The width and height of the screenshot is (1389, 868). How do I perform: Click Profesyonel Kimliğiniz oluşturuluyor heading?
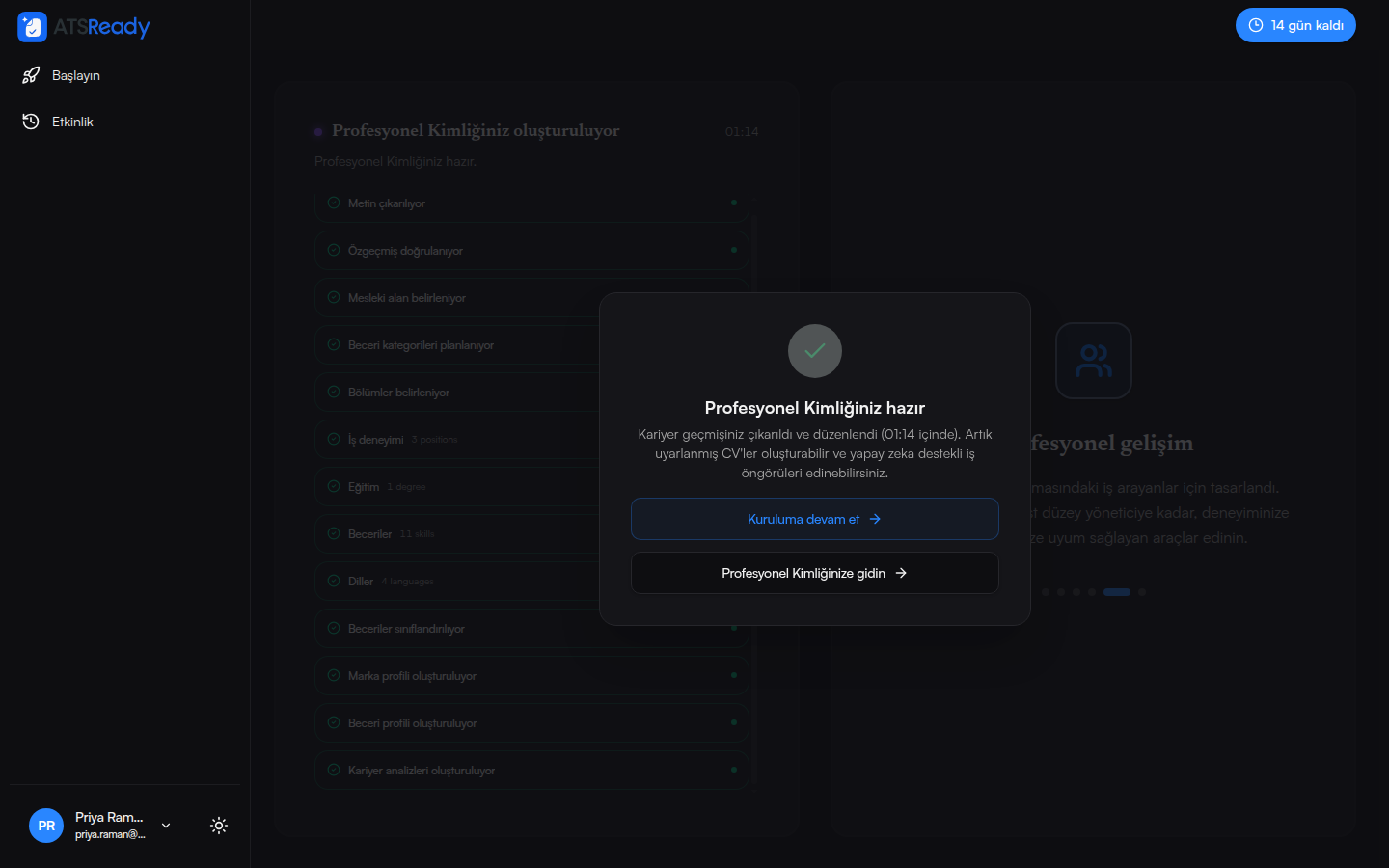476,130
